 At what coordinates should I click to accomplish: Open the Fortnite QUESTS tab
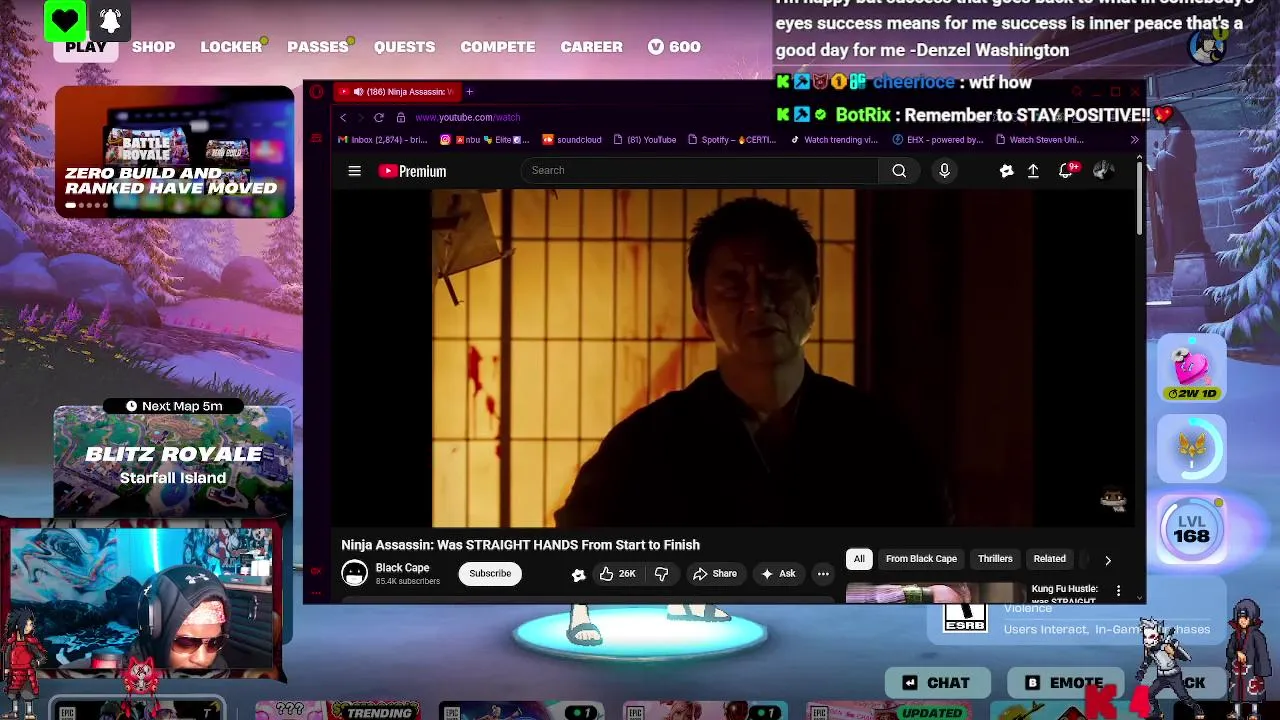[404, 47]
